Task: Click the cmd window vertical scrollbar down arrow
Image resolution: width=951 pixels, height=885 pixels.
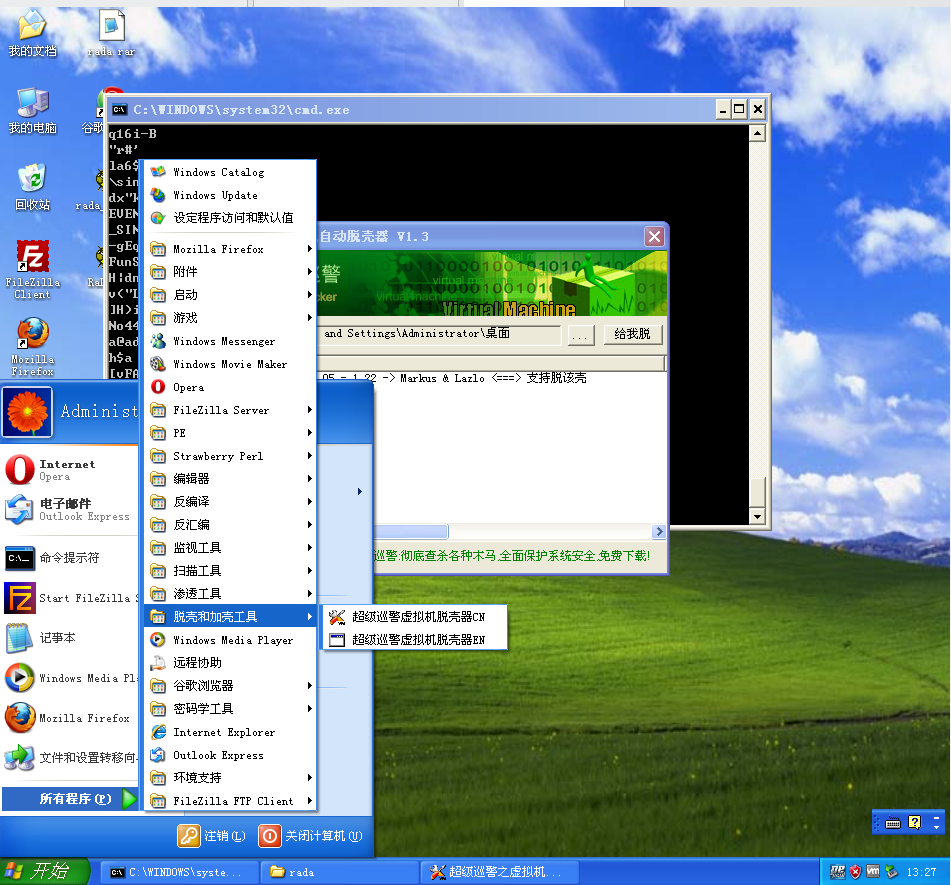Action: [x=757, y=516]
